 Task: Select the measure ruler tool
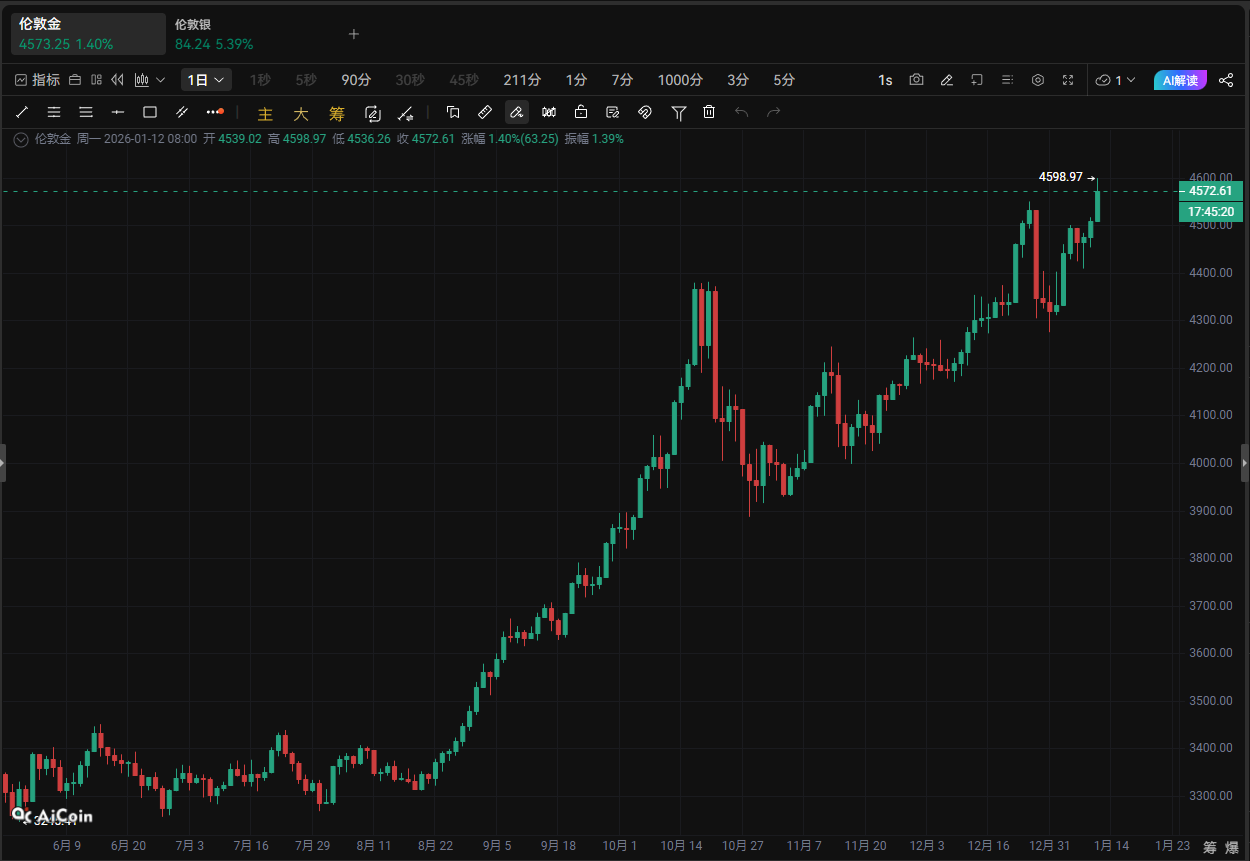coord(485,112)
